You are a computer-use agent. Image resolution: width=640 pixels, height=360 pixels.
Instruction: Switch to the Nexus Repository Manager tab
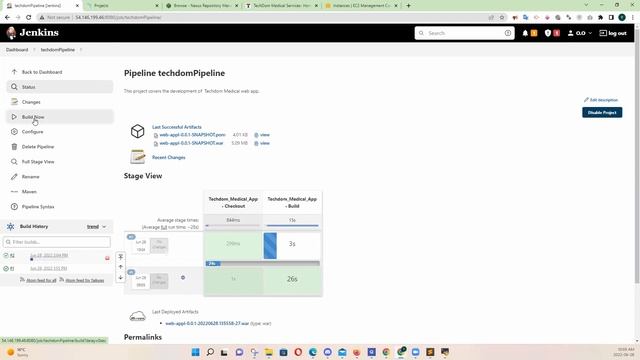202,6
